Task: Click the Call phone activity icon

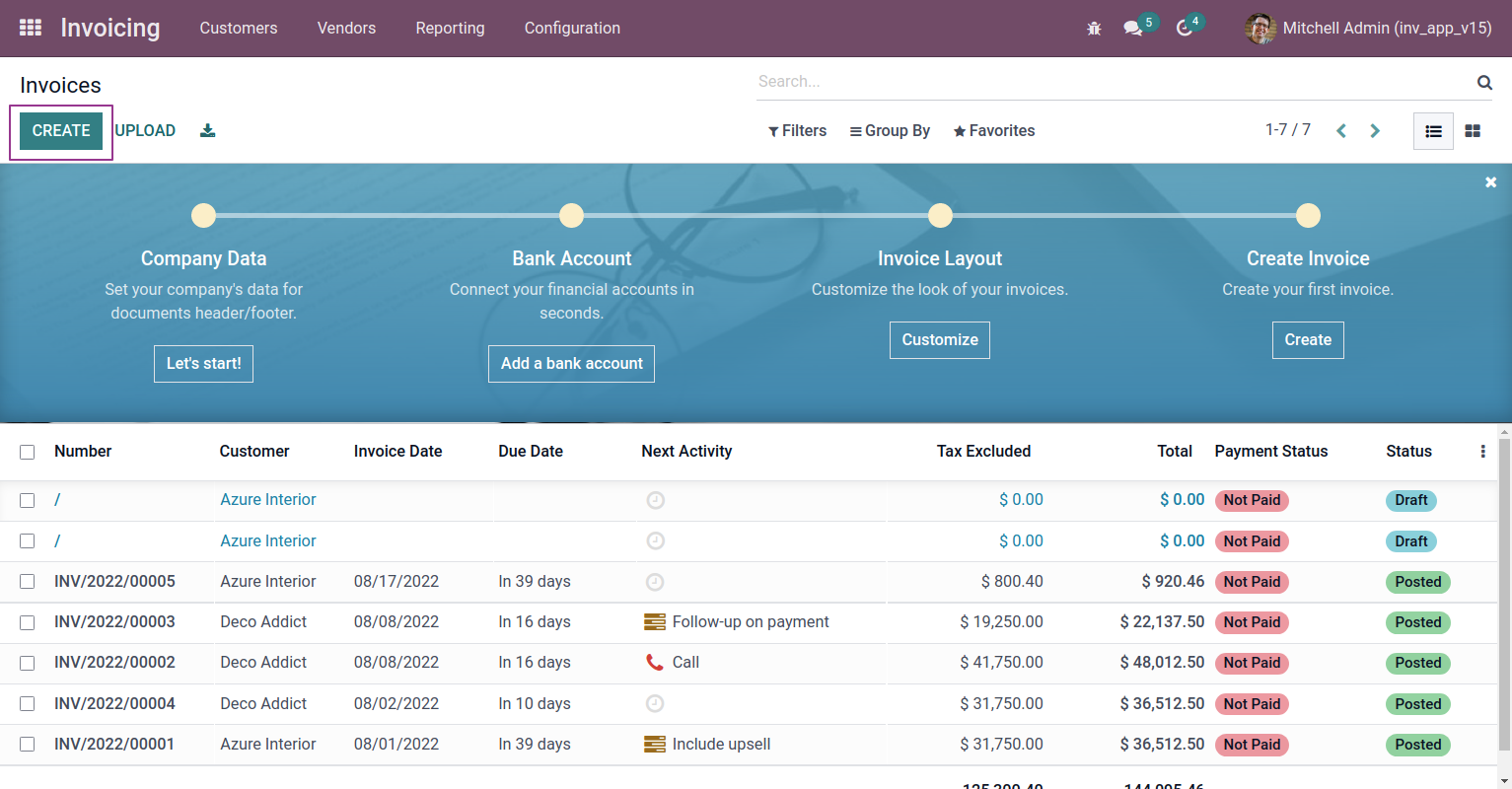Action: pos(655,663)
